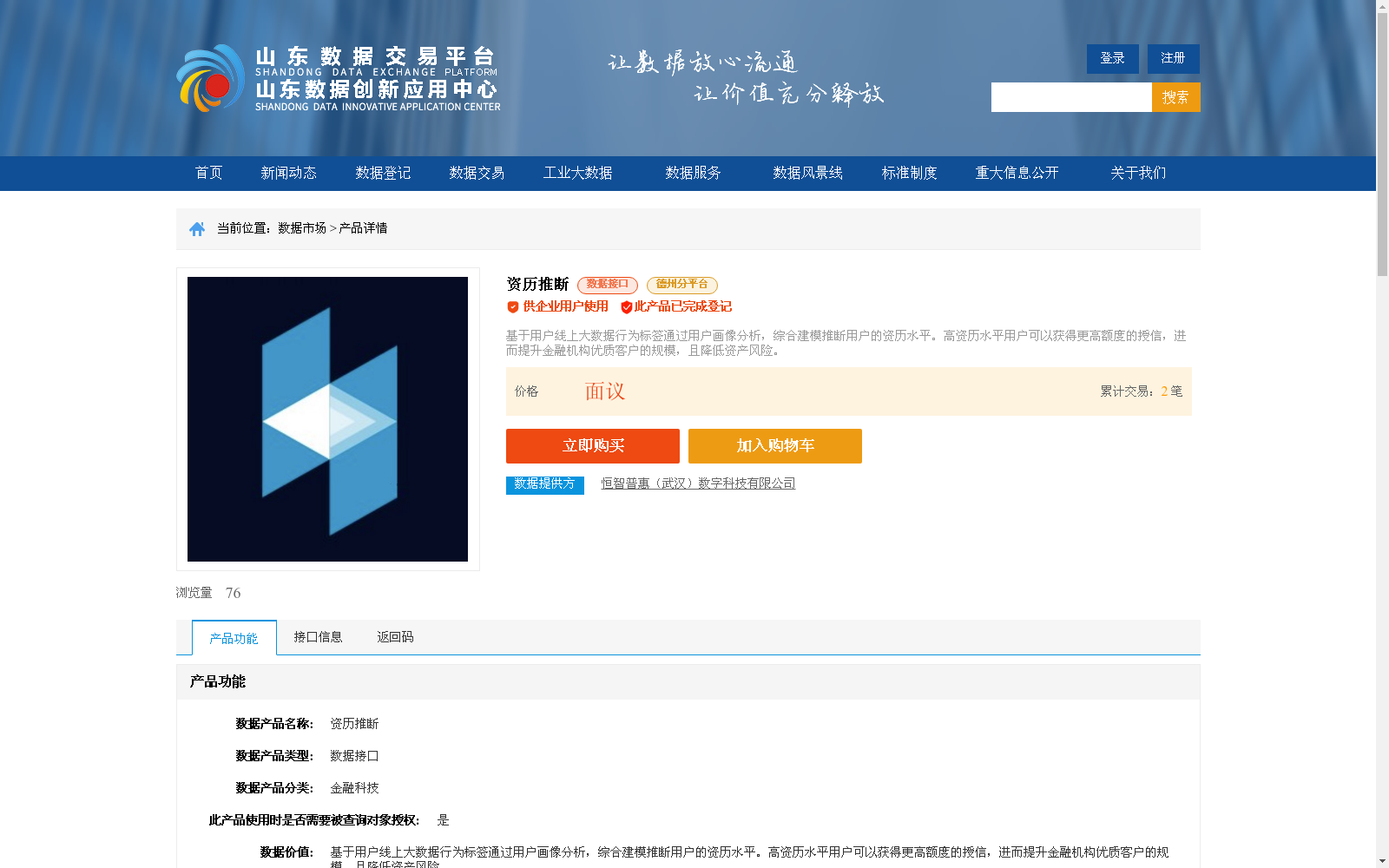Viewport: 1389px width, 868px height.
Task: Click the 累计交易 transaction count text
Action: [x=1142, y=391]
